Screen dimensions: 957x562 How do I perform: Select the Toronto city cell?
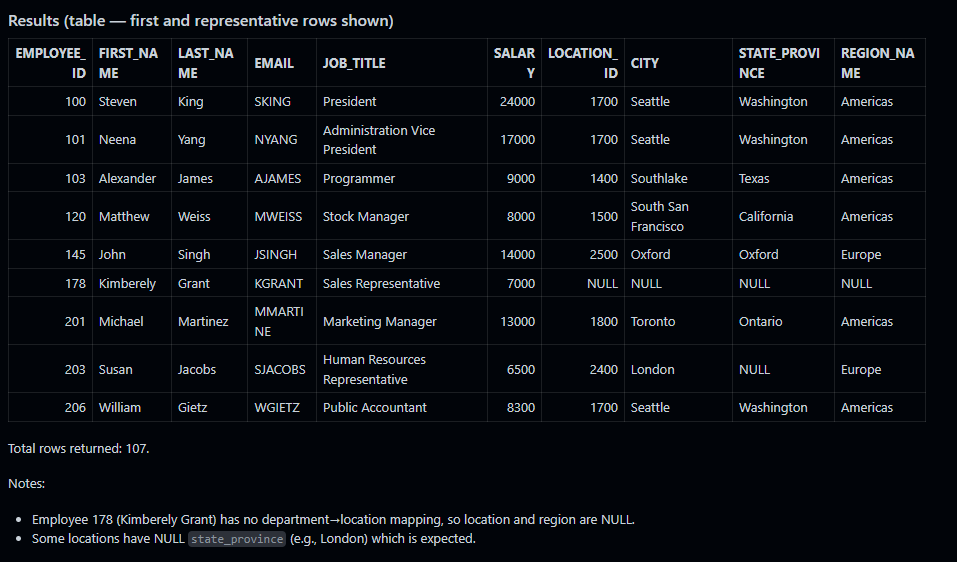point(653,322)
